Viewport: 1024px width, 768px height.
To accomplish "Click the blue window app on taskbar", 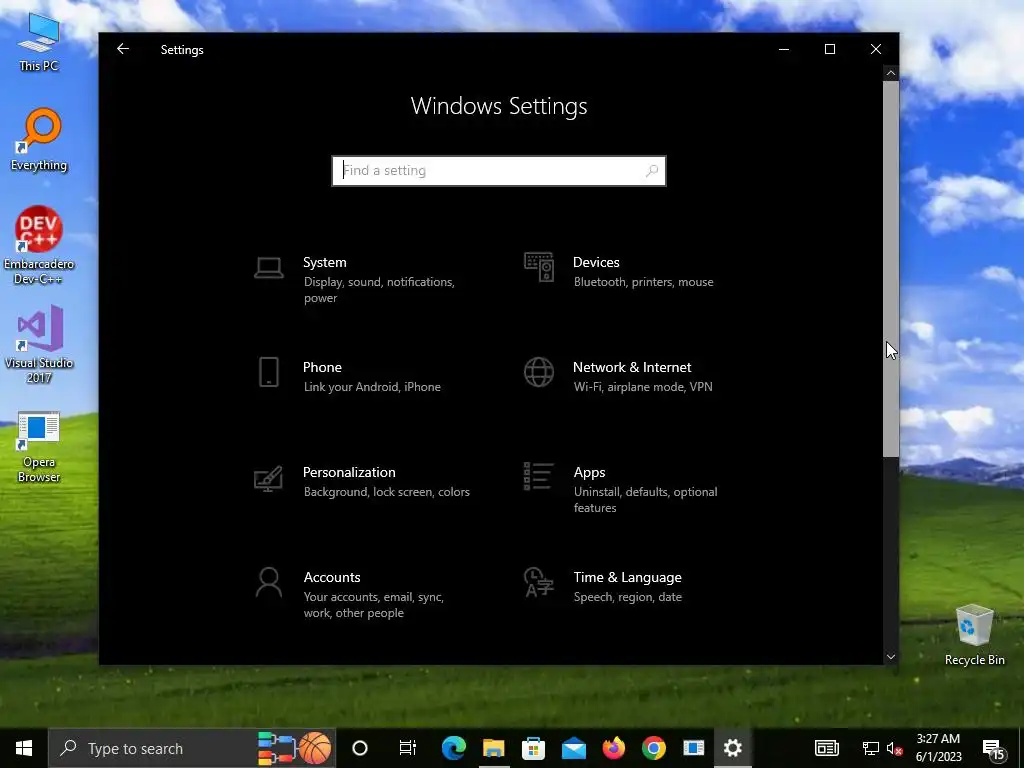I will 694,748.
